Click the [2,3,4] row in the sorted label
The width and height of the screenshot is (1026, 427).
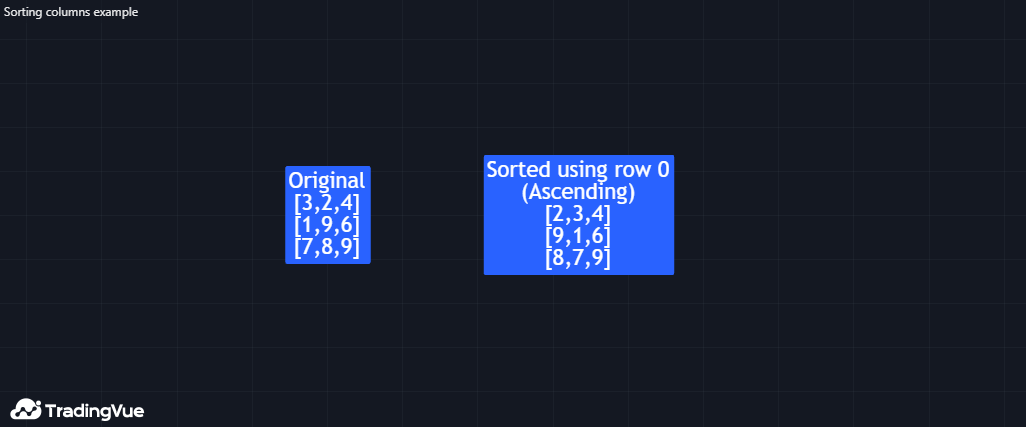578,214
